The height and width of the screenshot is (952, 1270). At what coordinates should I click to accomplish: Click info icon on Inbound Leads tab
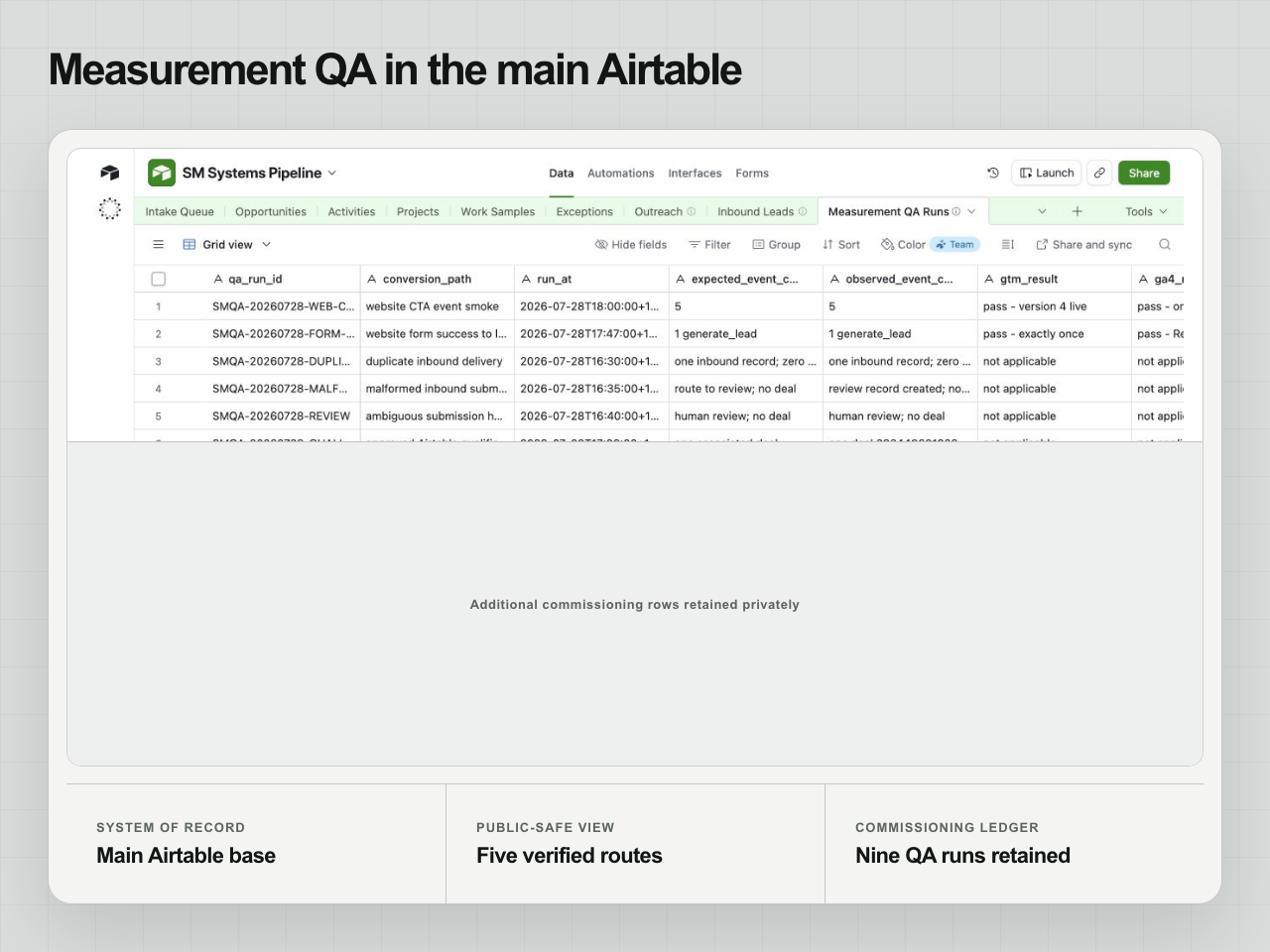(x=803, y=211)
